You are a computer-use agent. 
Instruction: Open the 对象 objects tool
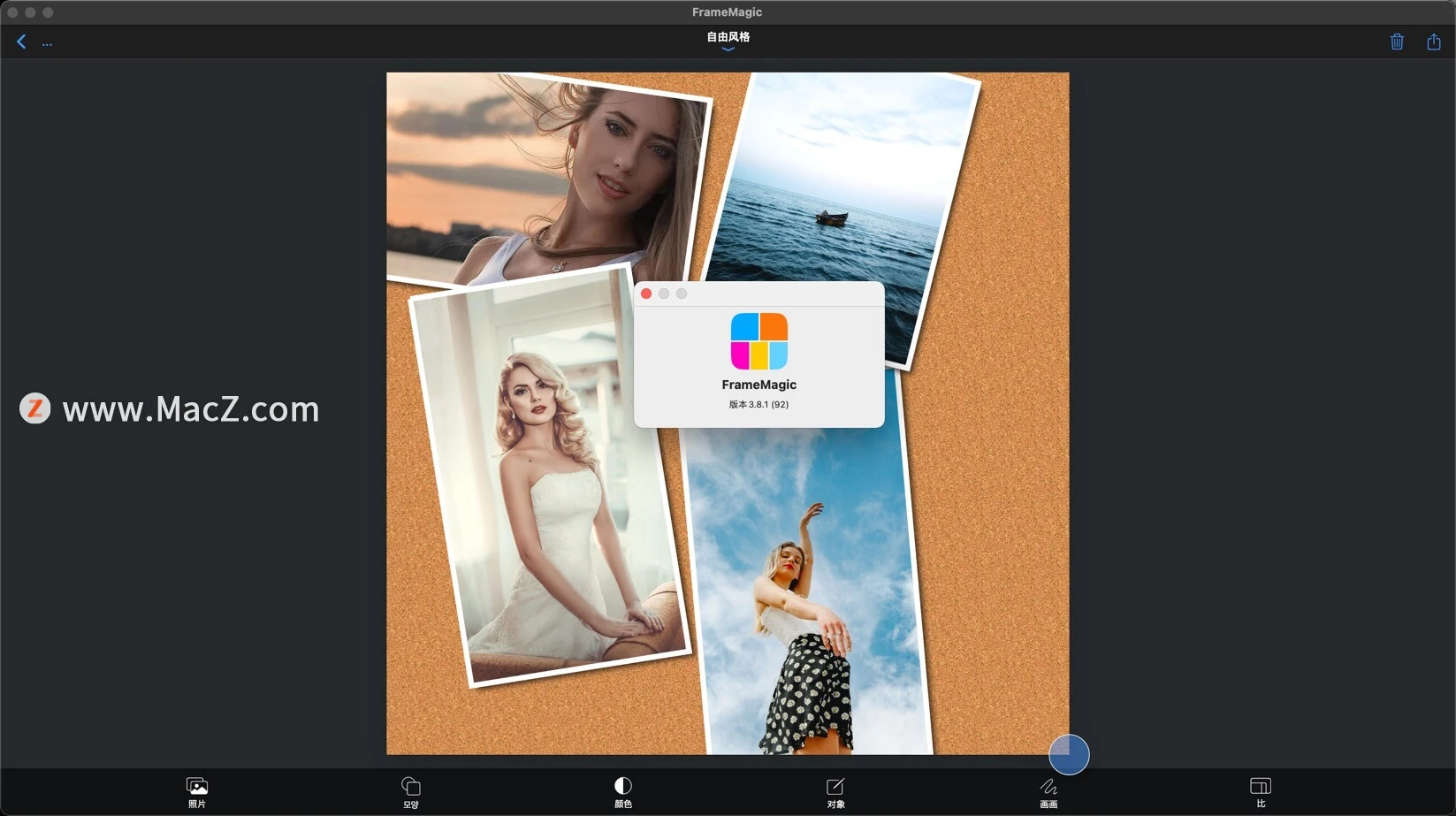tap(835, 792)
